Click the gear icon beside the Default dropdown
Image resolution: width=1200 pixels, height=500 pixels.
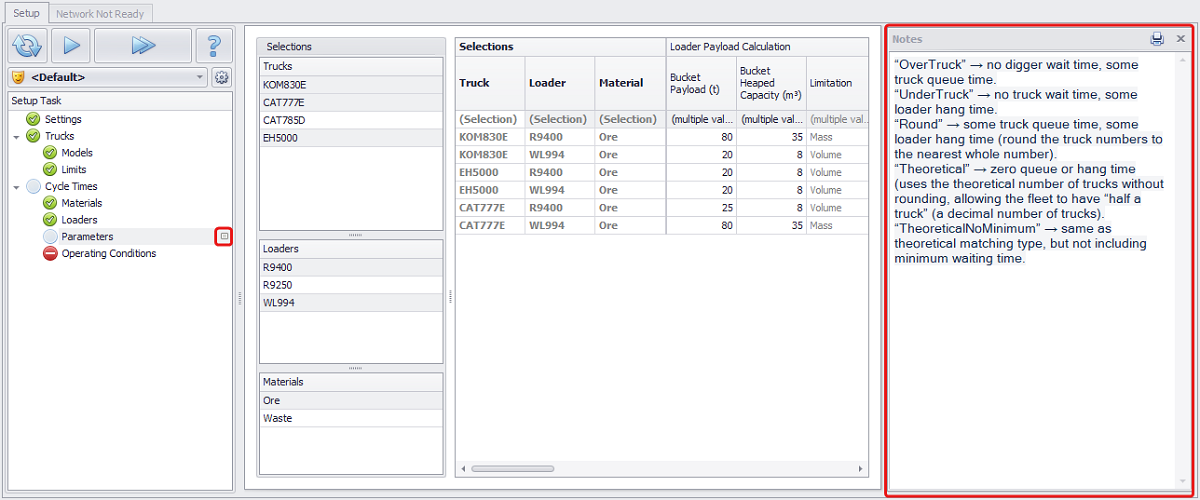pyautogui.click(x=221, y=77)
